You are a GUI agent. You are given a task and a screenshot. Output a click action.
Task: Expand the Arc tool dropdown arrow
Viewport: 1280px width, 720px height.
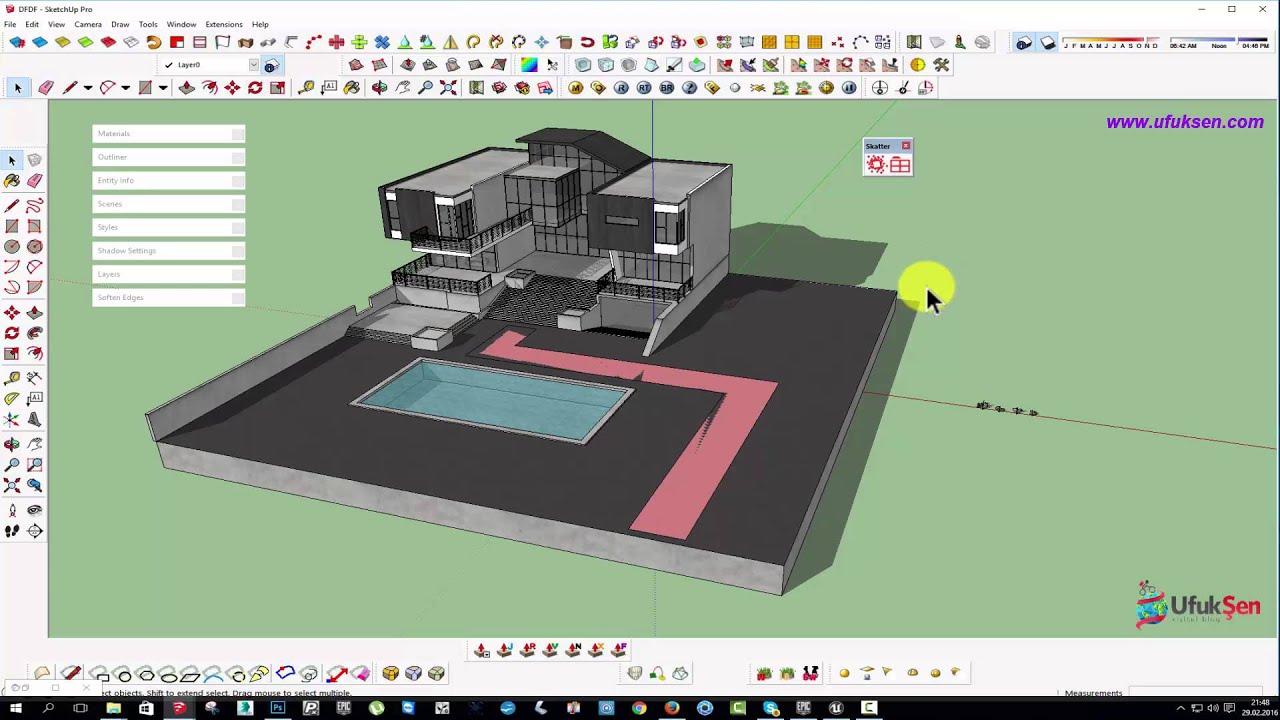click(125, 88)
